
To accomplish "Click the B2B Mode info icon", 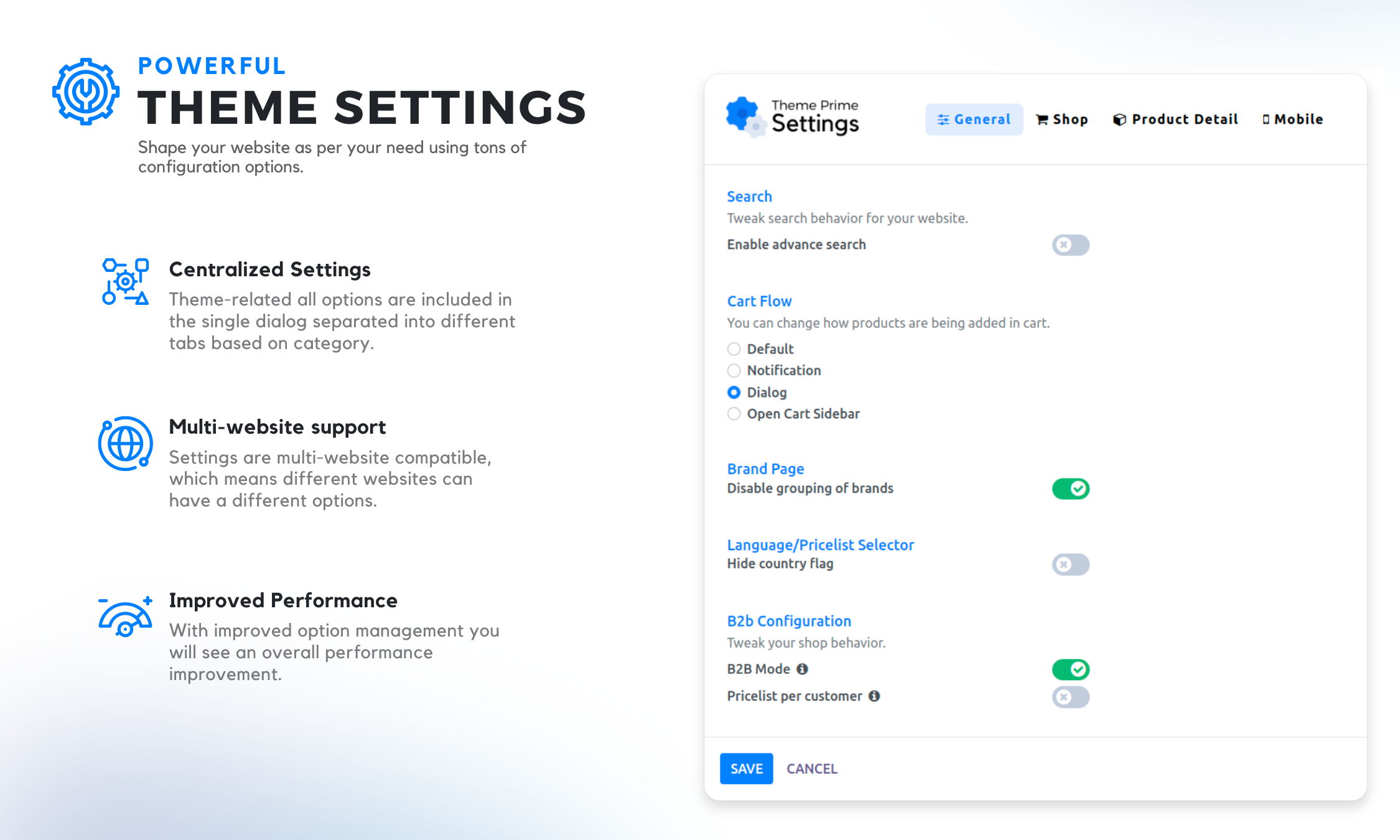I will pos(803,669).
